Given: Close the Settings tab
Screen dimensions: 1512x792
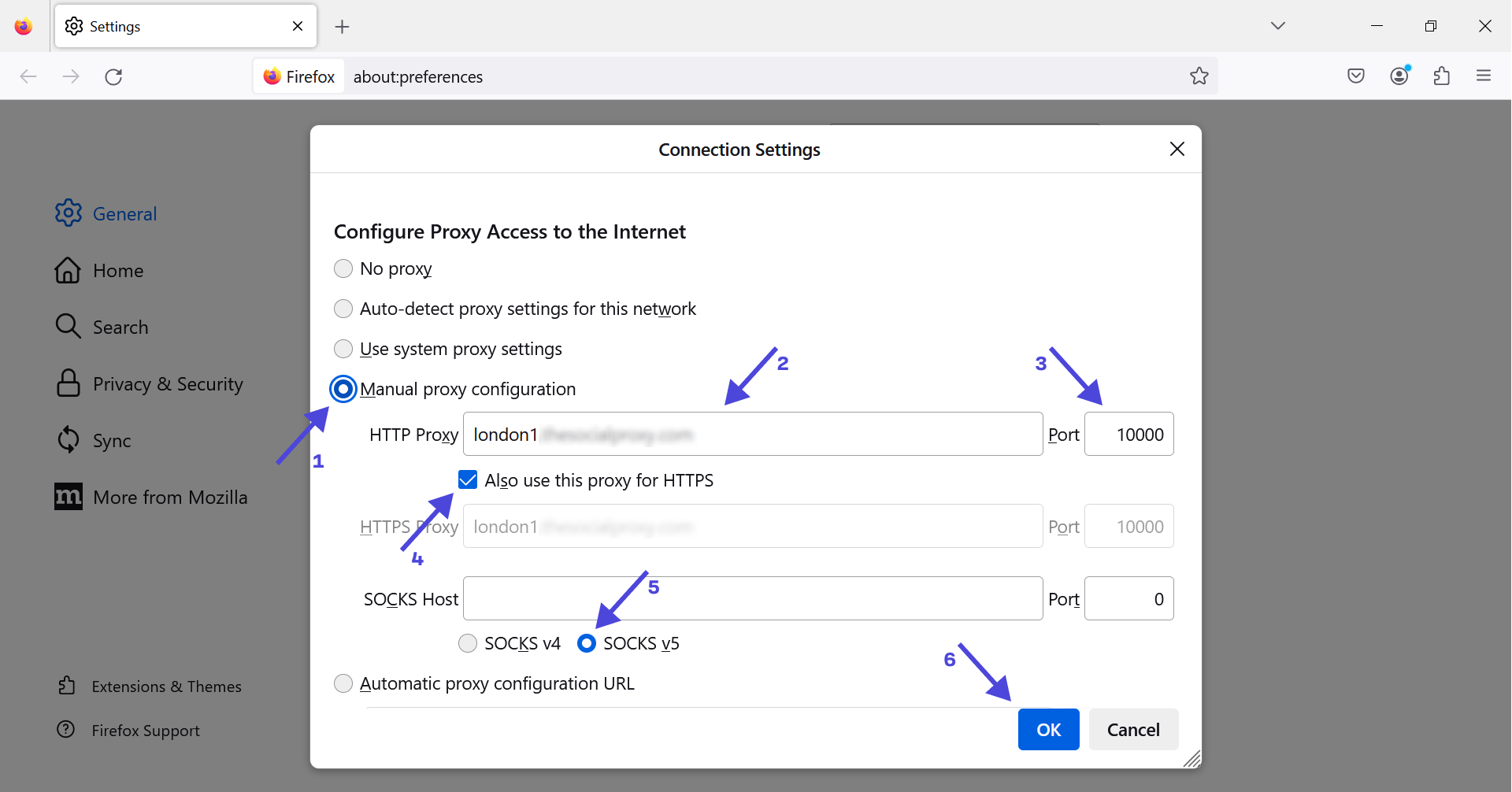Looking at the screenshot, I should click(x=298, y=26).
